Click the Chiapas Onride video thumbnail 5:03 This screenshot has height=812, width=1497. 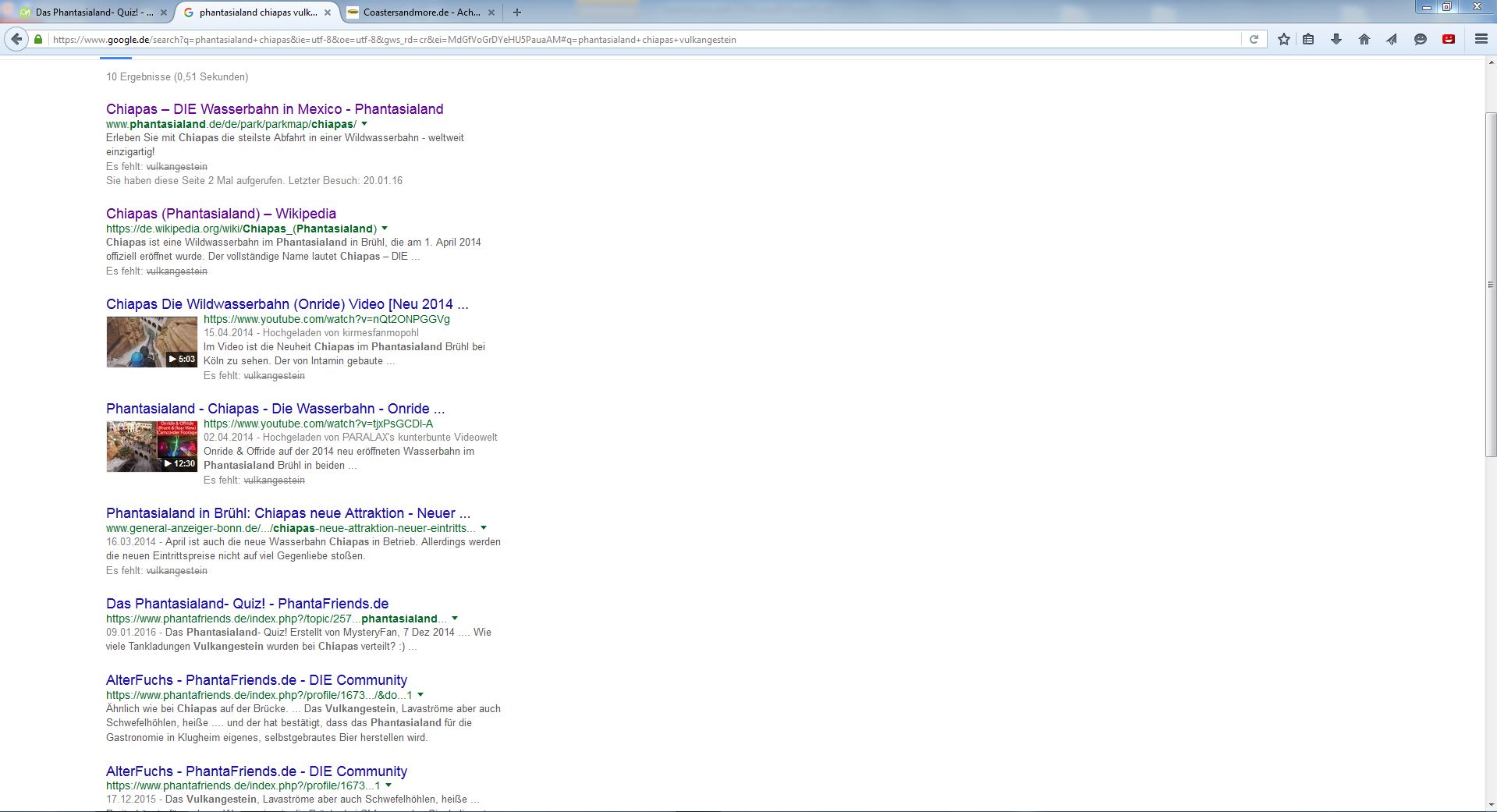click(x=151, y=342)
